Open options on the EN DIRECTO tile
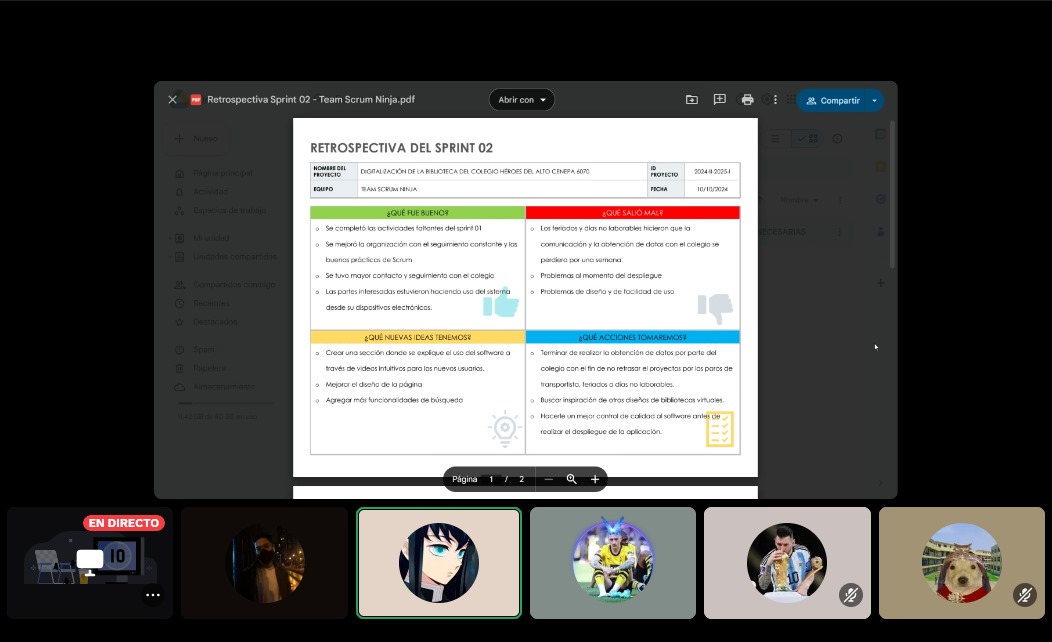Screen dimensions: 1052x642 (152, 595)
